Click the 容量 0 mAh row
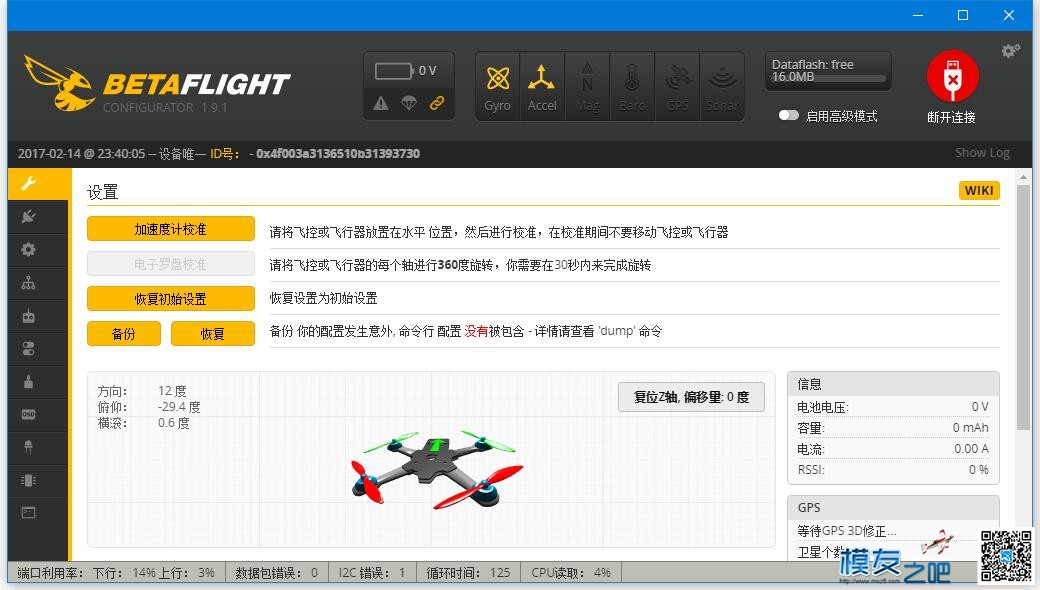This screenshot has height=590, width=1040. pyautogui.click(x=893, y=428)
